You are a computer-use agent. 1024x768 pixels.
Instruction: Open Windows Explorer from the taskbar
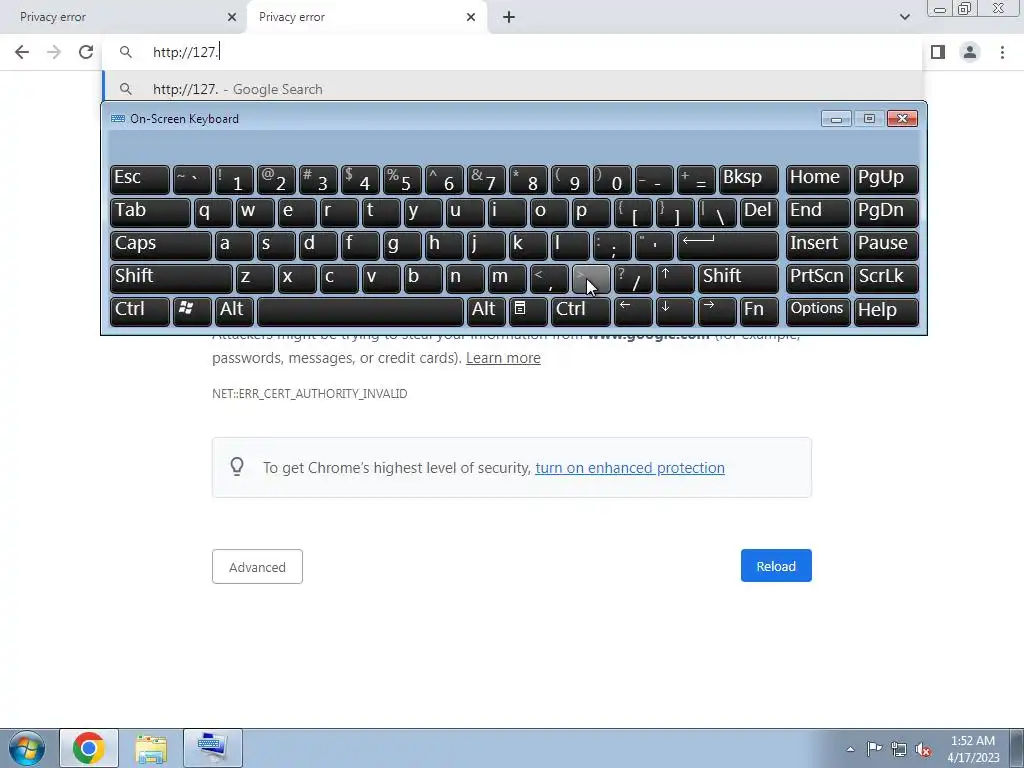coord(151,748)
